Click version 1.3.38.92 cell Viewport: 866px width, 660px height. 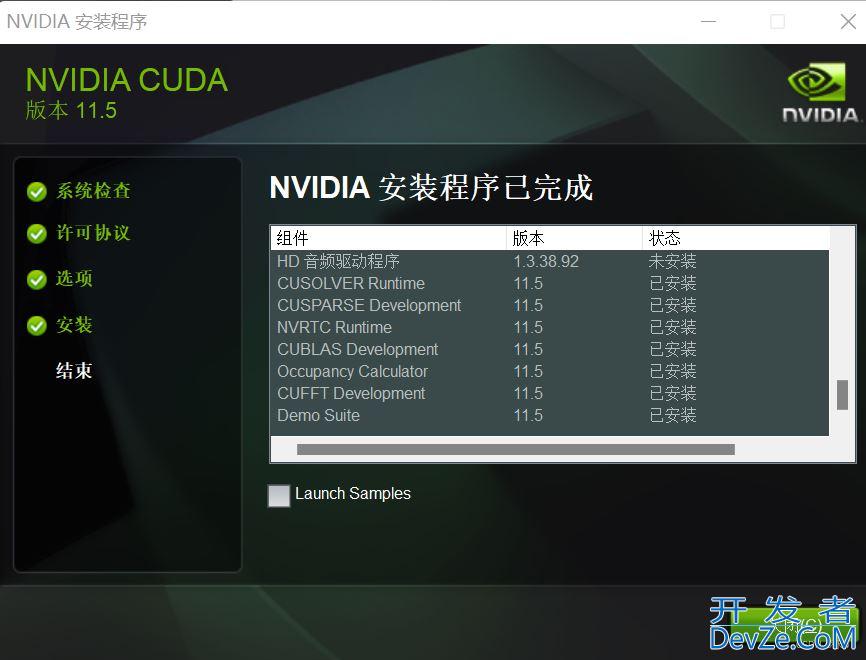546,261
